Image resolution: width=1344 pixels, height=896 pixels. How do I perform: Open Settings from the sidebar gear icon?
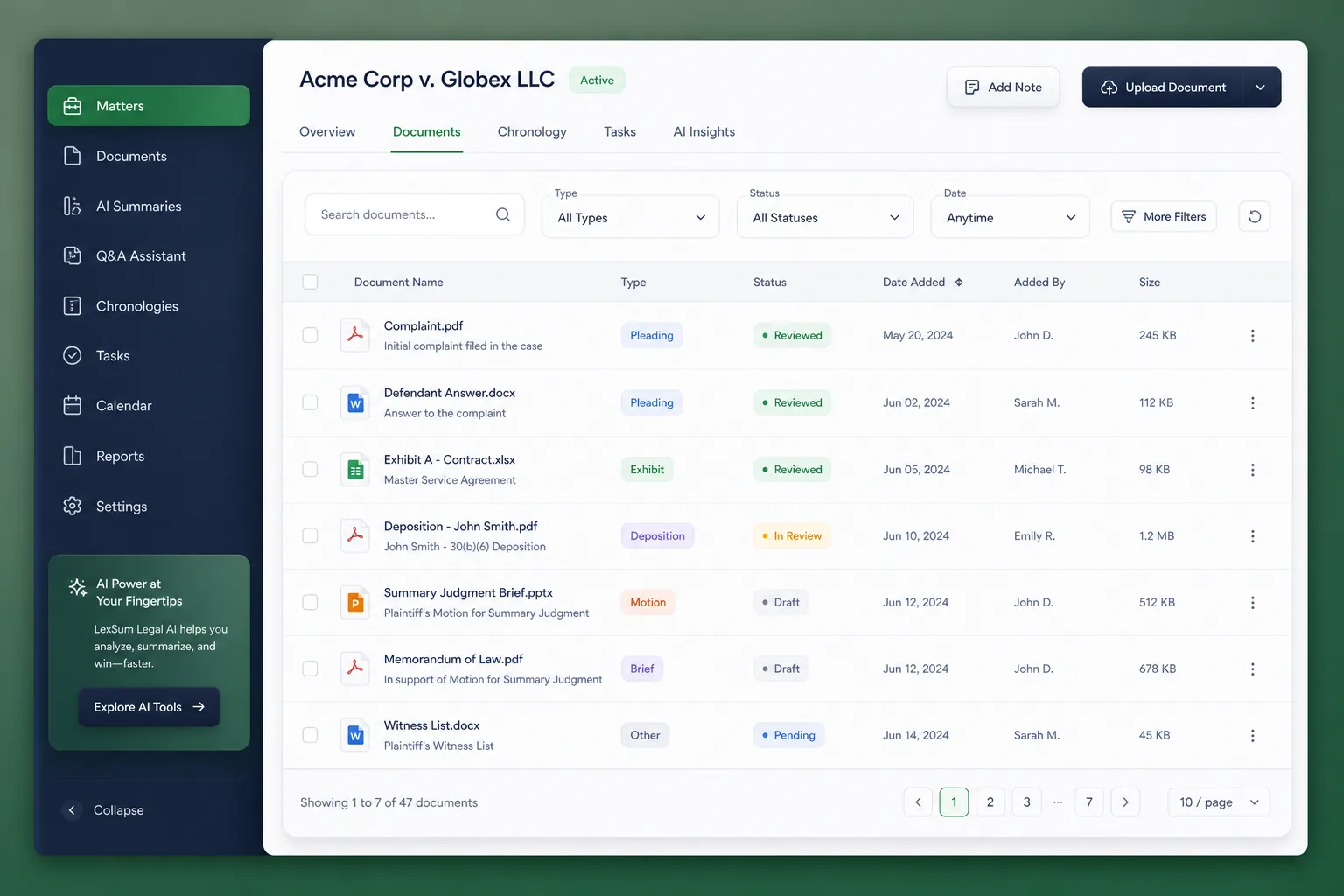[x=73, y=507]
